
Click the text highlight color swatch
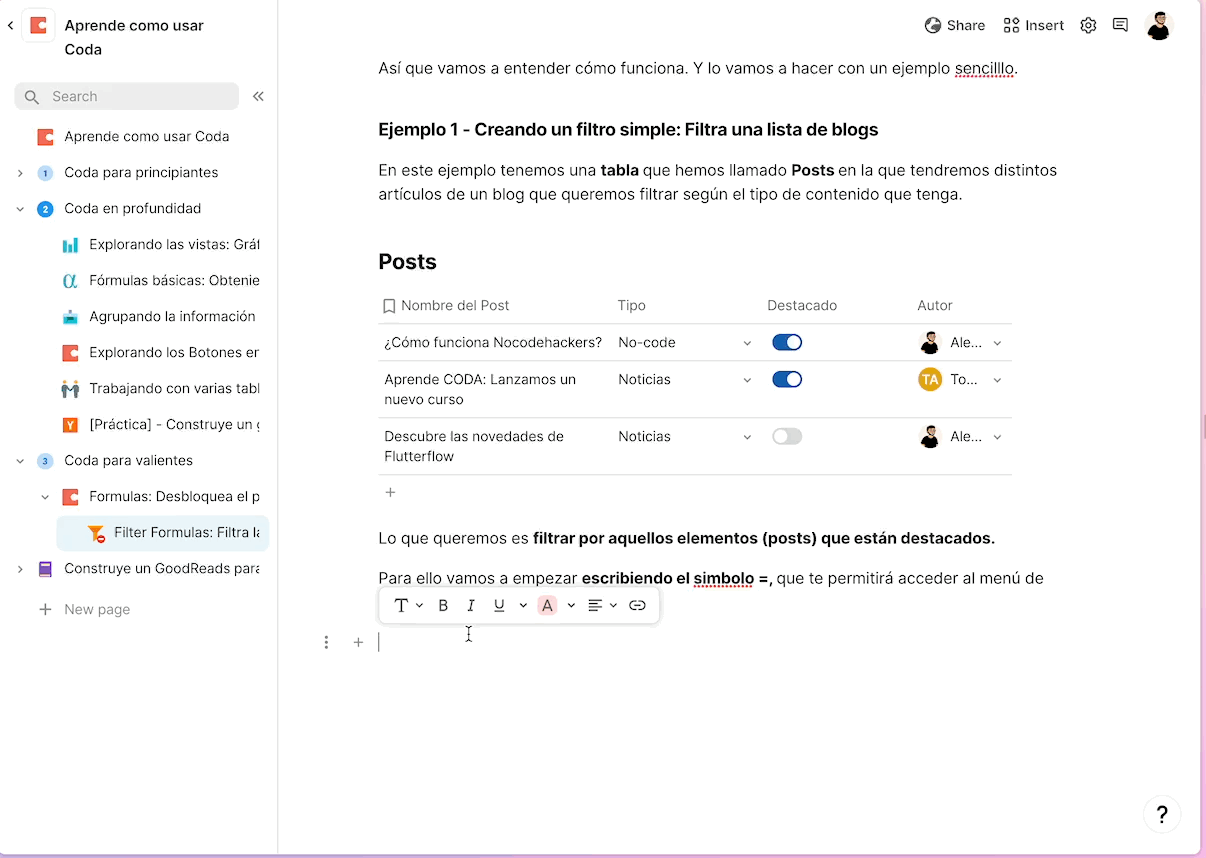[547, 605]
